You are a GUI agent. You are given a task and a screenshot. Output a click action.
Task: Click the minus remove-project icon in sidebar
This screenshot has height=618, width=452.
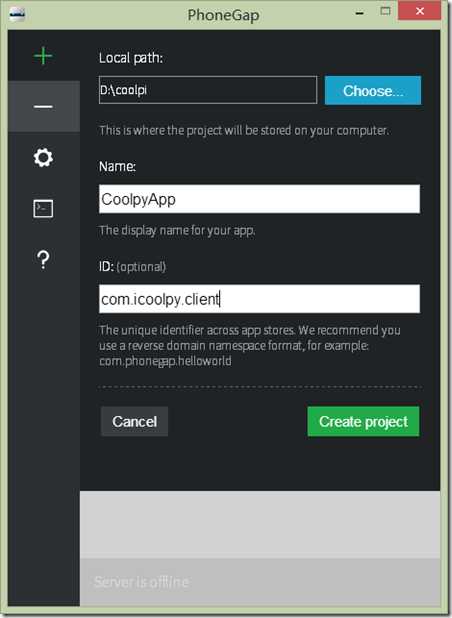43,106
